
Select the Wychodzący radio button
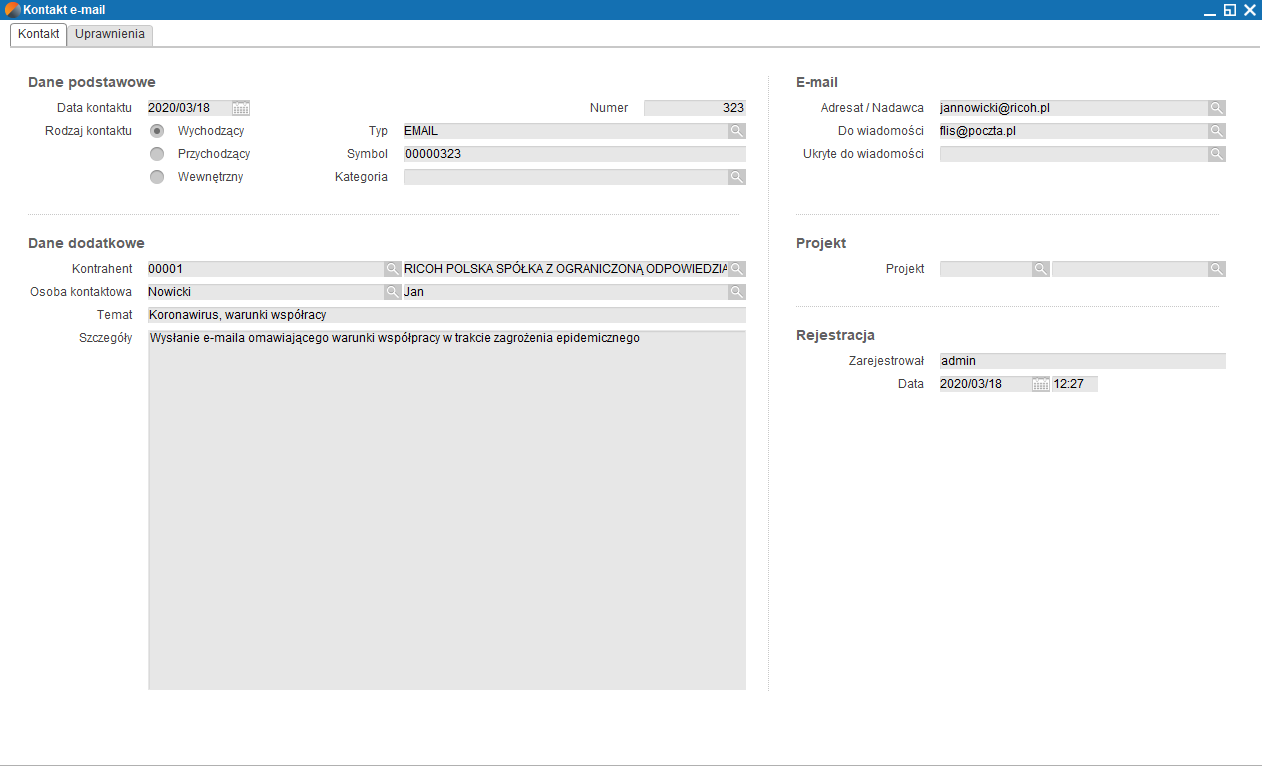coord(157,131)
